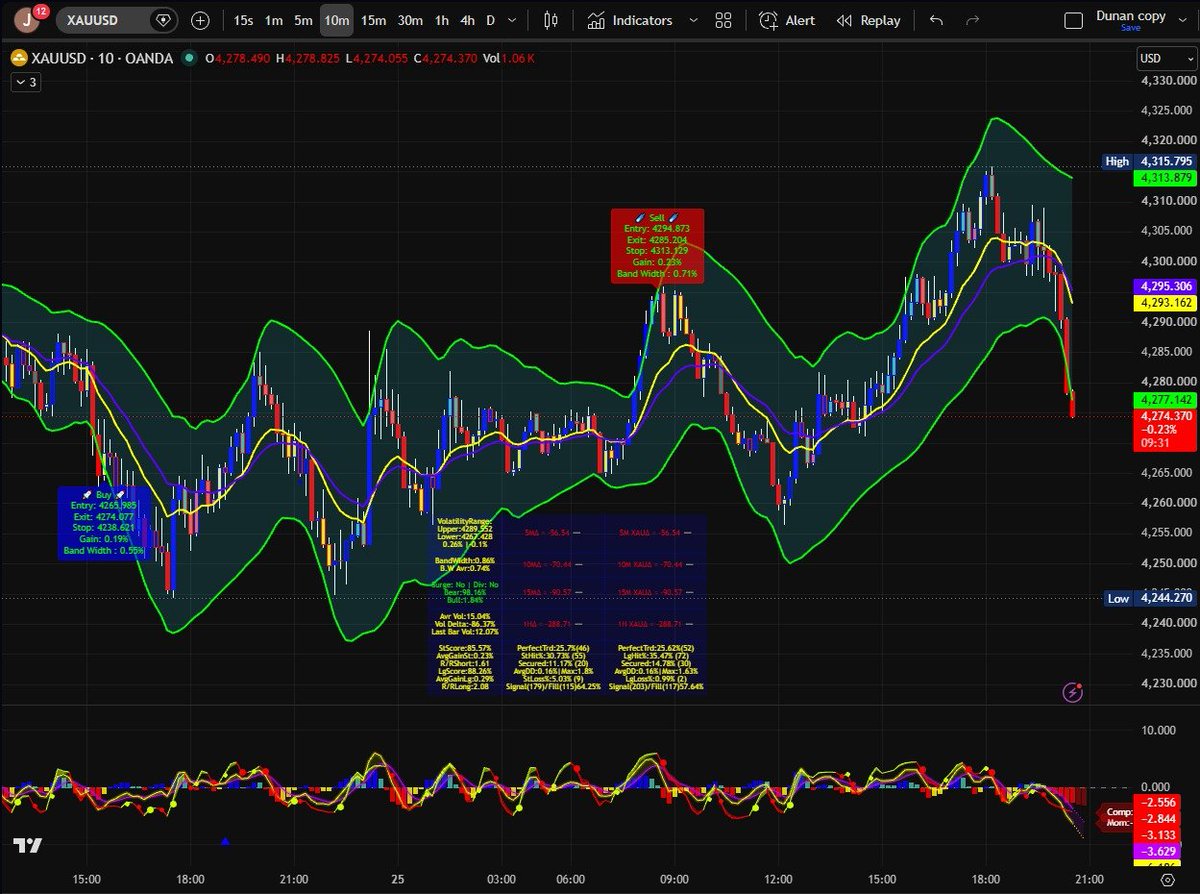Click the yellow price tag 4,293.162

[1164, 301]
